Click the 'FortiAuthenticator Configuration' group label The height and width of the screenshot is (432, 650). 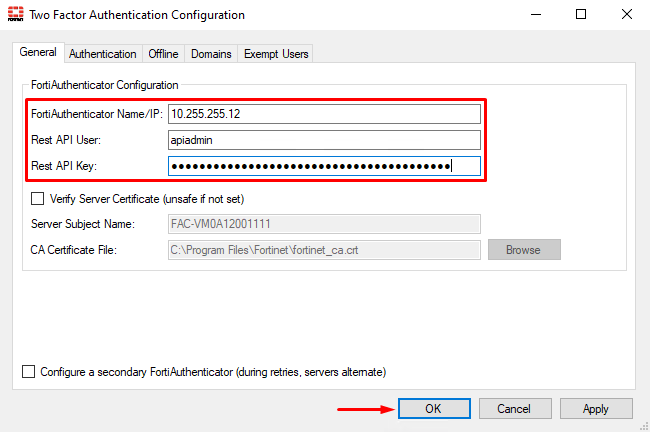(x=104, y=85)
